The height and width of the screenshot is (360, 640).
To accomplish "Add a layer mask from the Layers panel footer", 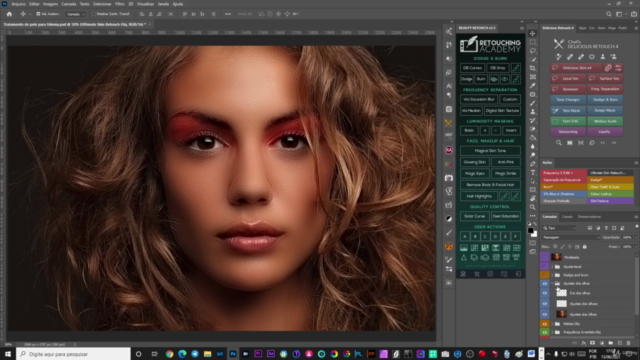I will pos(593,343).
